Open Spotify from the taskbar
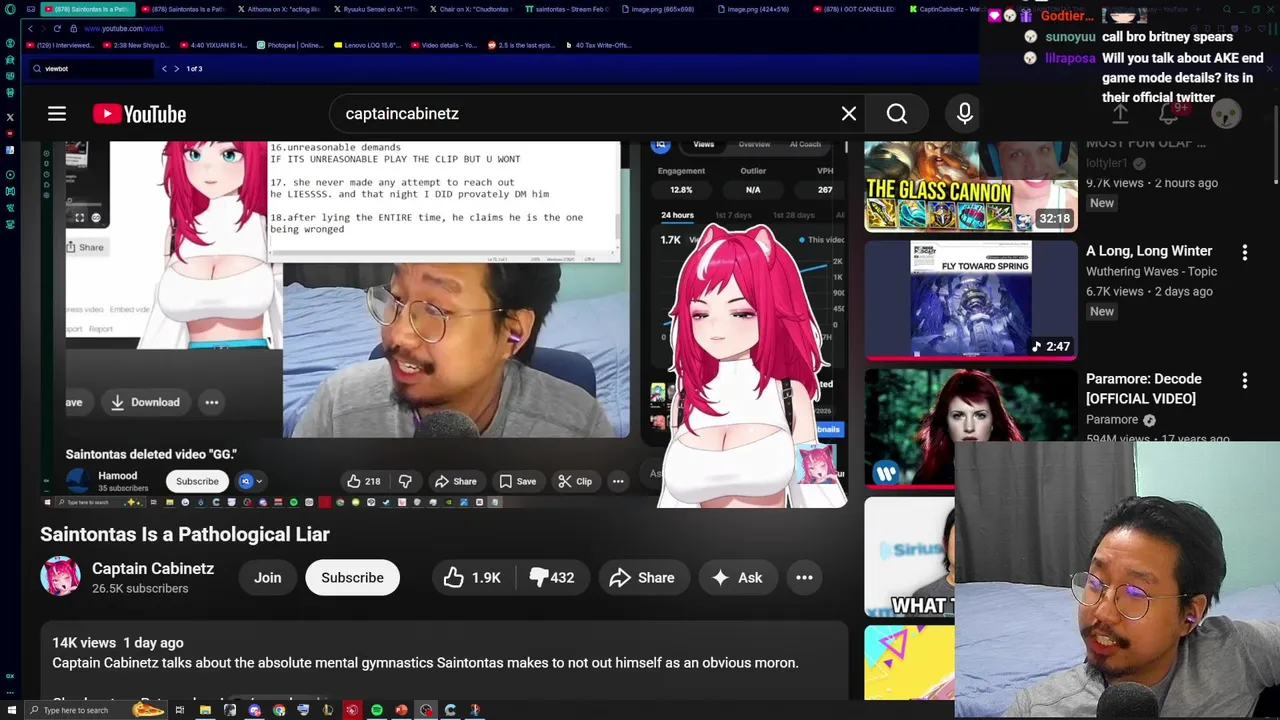1280x720 pixels. [377, 710]
